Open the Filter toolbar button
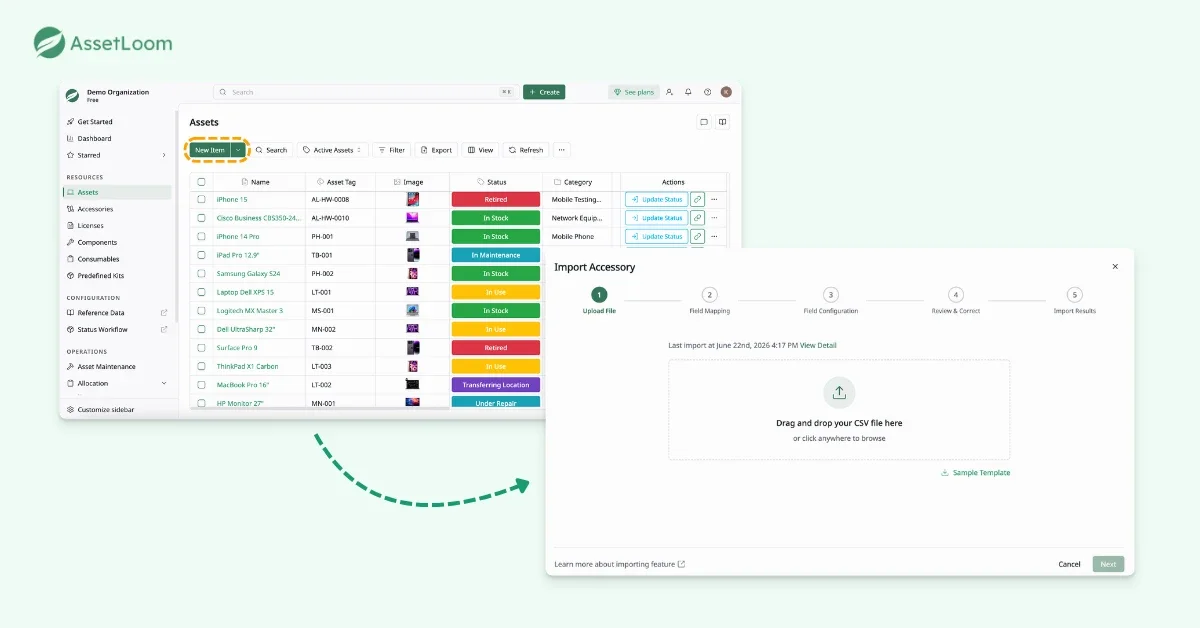The width and height of the screenshot is (1200, 628). point(391,150)
